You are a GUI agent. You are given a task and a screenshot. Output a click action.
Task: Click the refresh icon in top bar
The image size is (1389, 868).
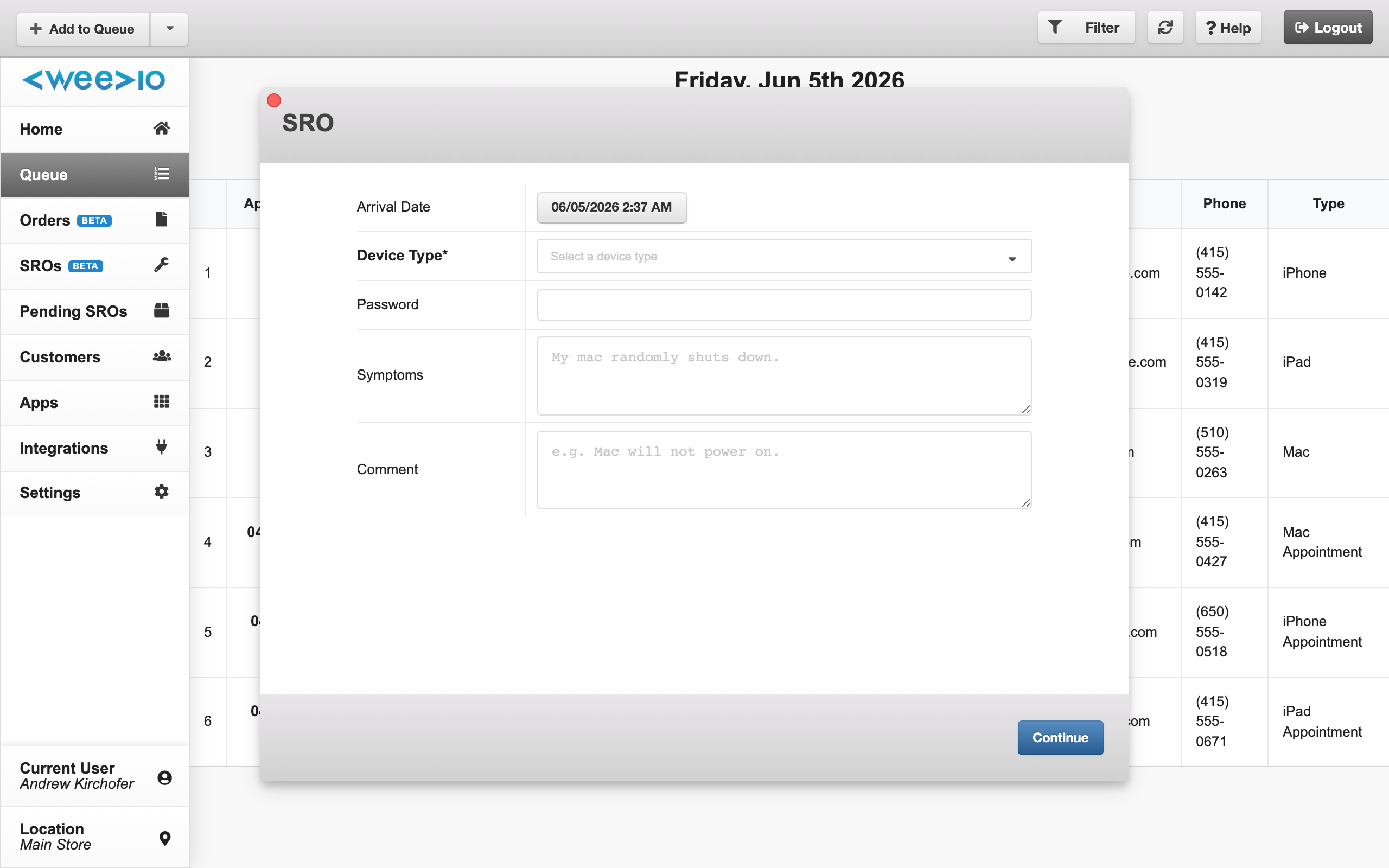(1164, 28)
